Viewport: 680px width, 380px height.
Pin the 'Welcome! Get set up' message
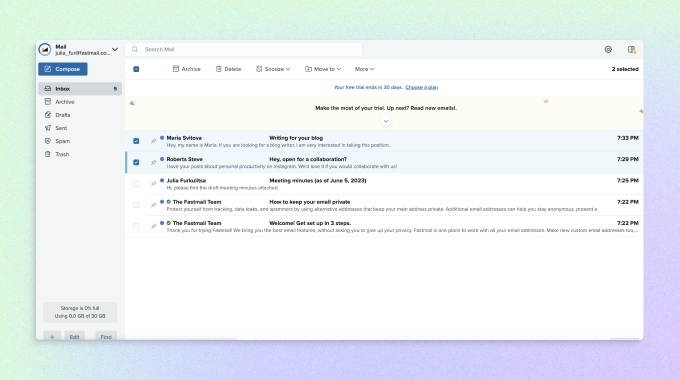point(153,226)
